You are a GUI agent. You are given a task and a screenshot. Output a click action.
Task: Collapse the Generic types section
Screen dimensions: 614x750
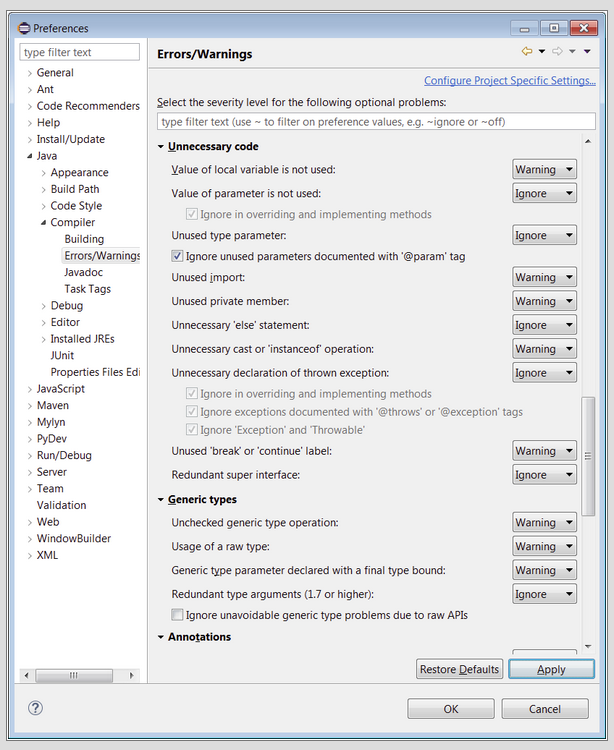(161, 499)
